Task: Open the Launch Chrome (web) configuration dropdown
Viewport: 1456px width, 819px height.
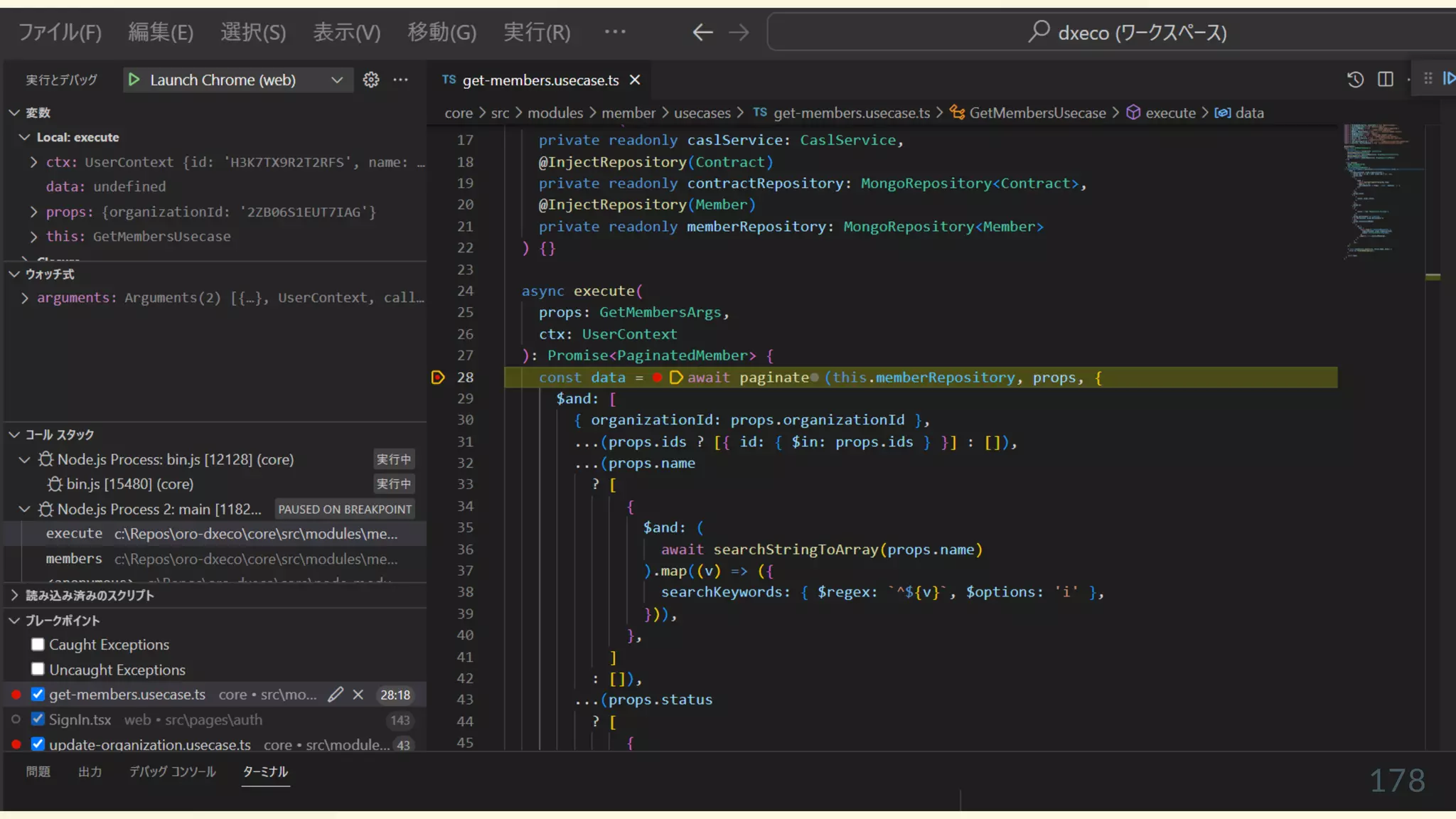Action: (337, 80)
